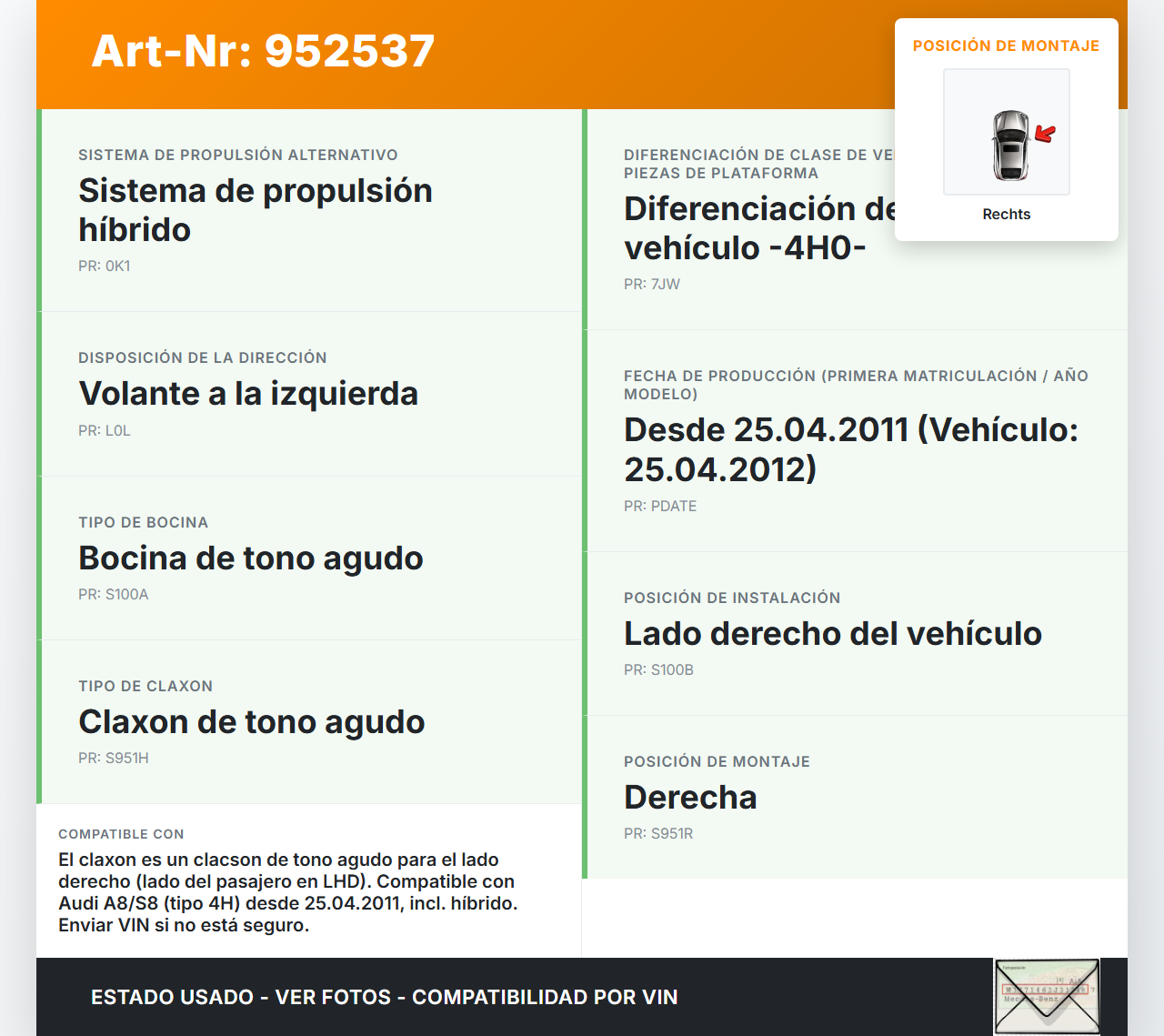Click the COMPATIBLE CON heading
Image resolution: width=1164 pixels, height=1036 pixels.
[x=121, y=834]
